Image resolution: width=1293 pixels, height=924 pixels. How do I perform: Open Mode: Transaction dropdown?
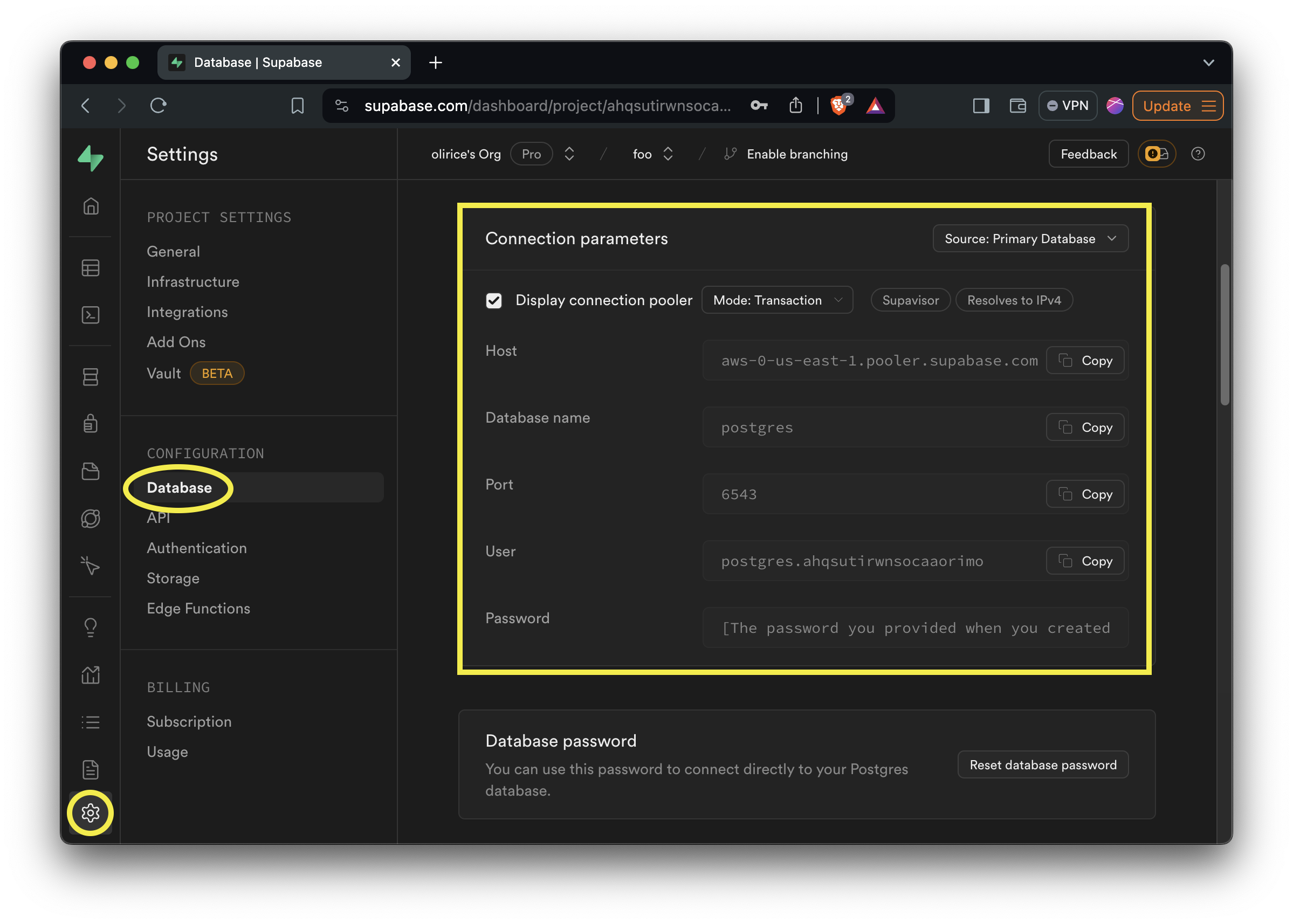pos(777,300)
